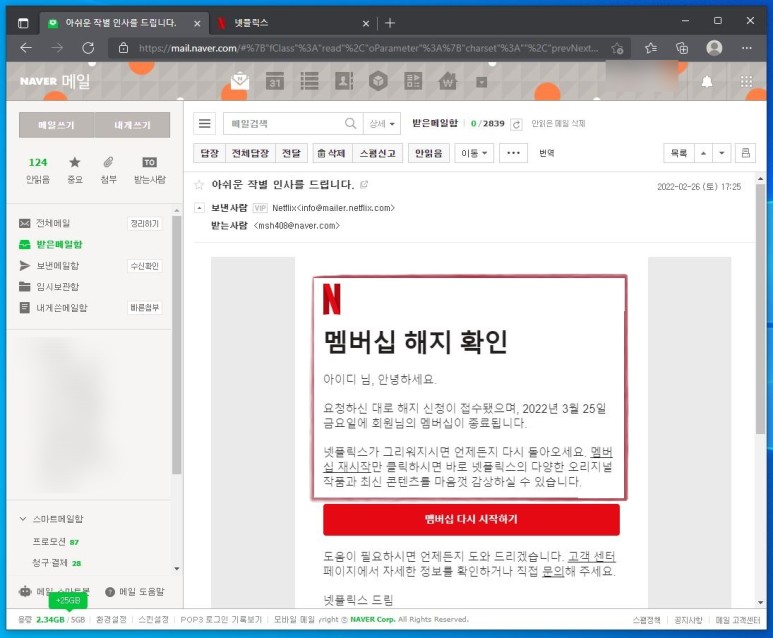The width and height of the screenshot is (773, 638).
Task: Click the 번역 translate button
Action: pyautogui.click(x=546, y=153)
